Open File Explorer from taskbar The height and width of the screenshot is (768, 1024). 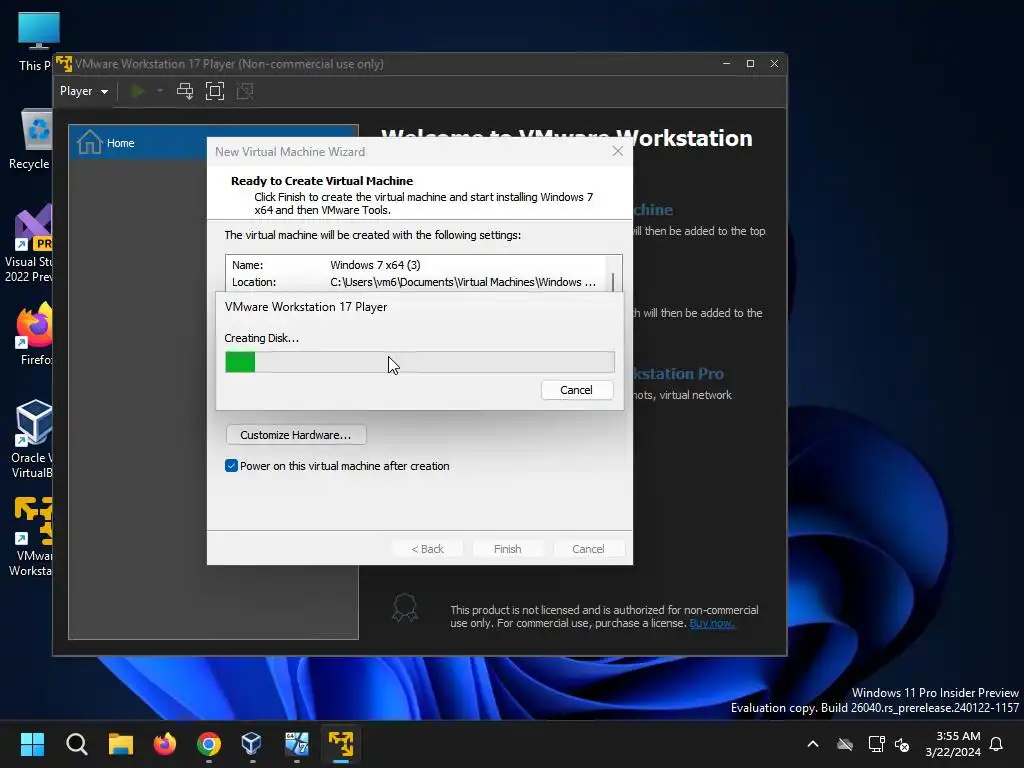[x=121, y=744]
